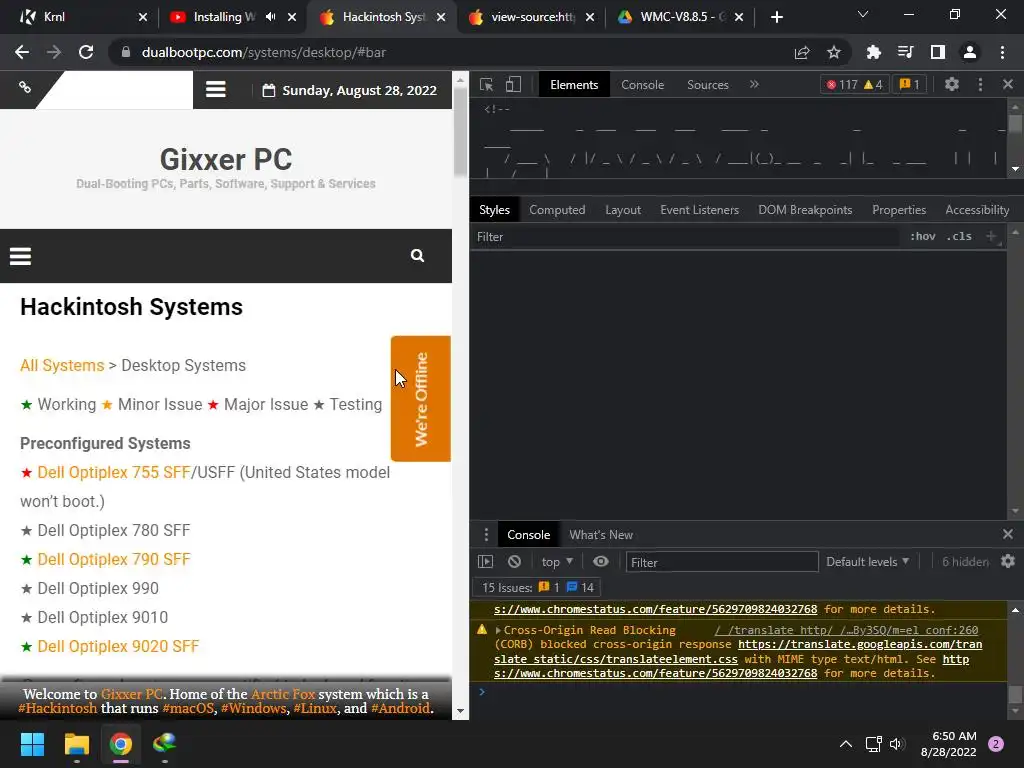Viewport: 1024px width, 768px height.
Task: Share this page icon
Action: pyautogui.click(x=802, y=53)
